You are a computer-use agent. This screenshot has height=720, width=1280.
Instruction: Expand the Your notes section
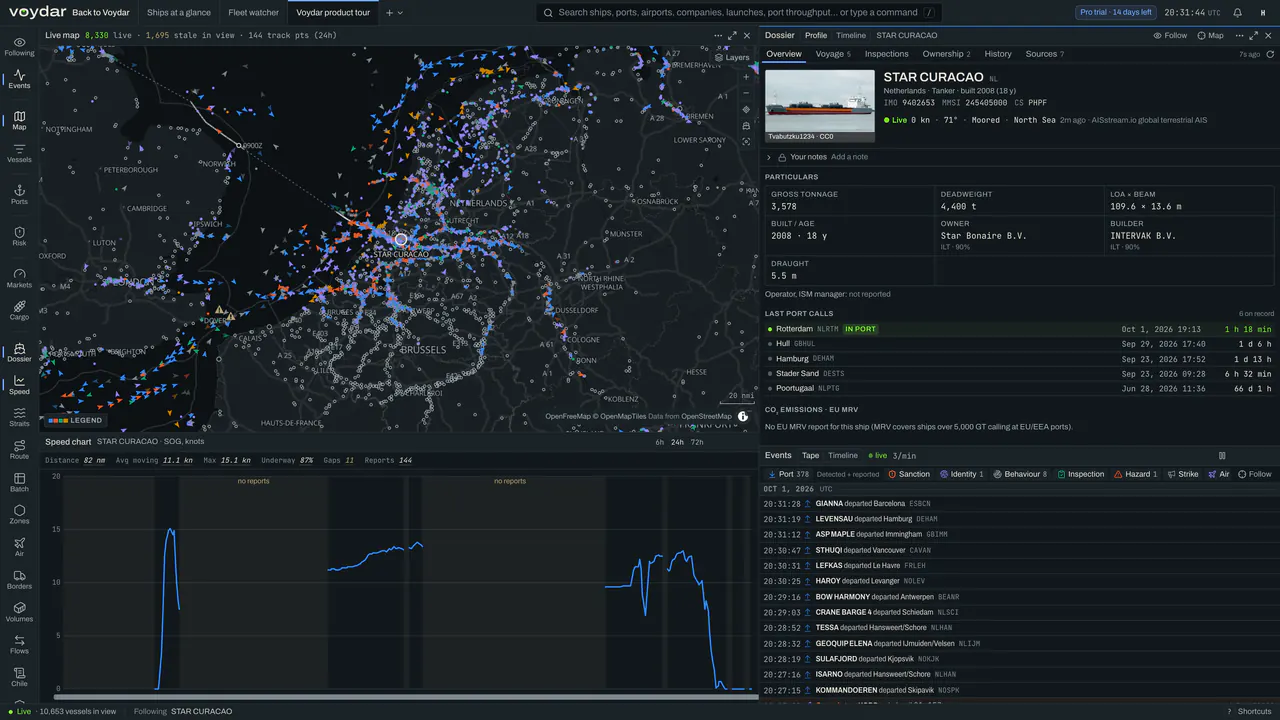point(769,157)
